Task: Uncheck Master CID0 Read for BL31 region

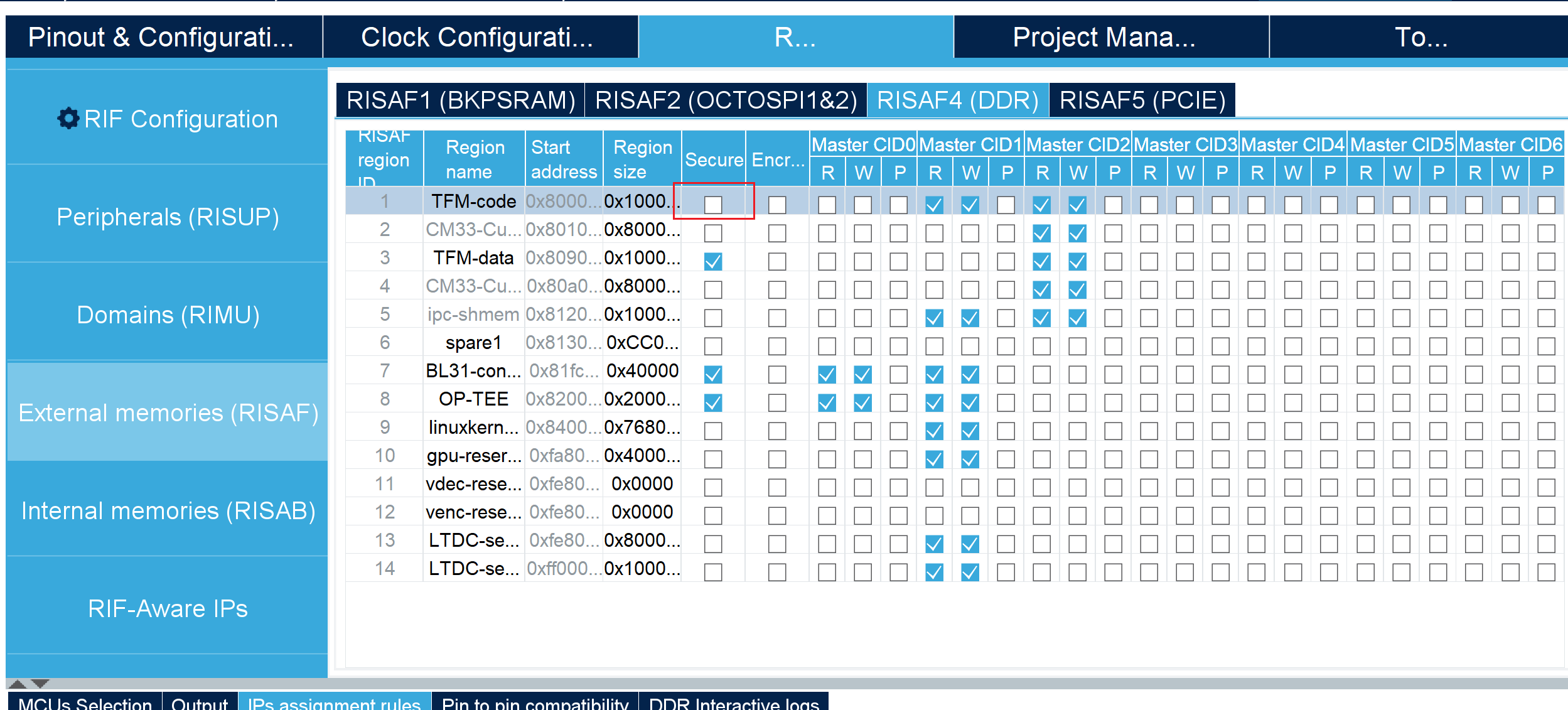Action: 826,374
